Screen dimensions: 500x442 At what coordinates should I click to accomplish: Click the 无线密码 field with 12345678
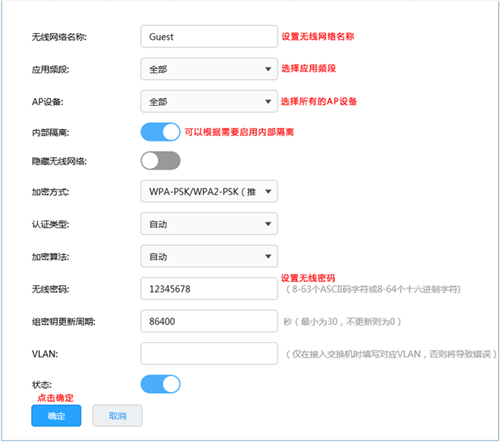tap(209, 289)
